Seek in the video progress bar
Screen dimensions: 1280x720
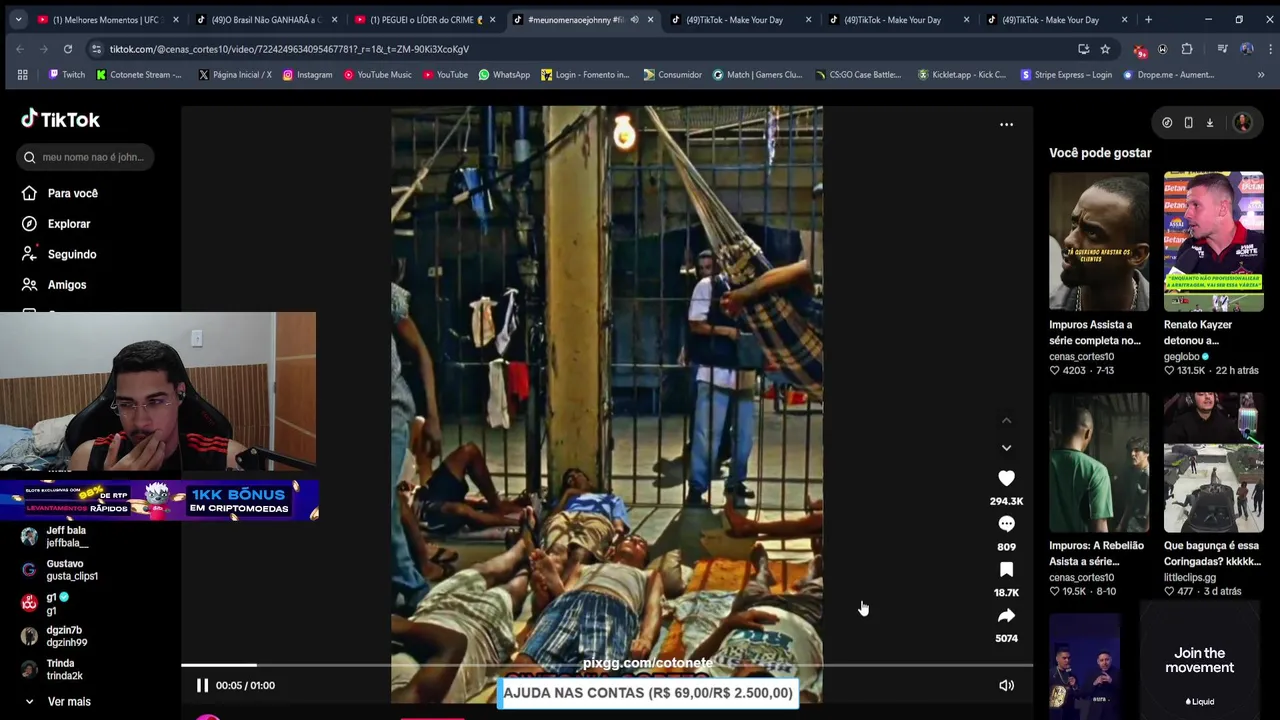pyautogui.click(x=606, y=665)
